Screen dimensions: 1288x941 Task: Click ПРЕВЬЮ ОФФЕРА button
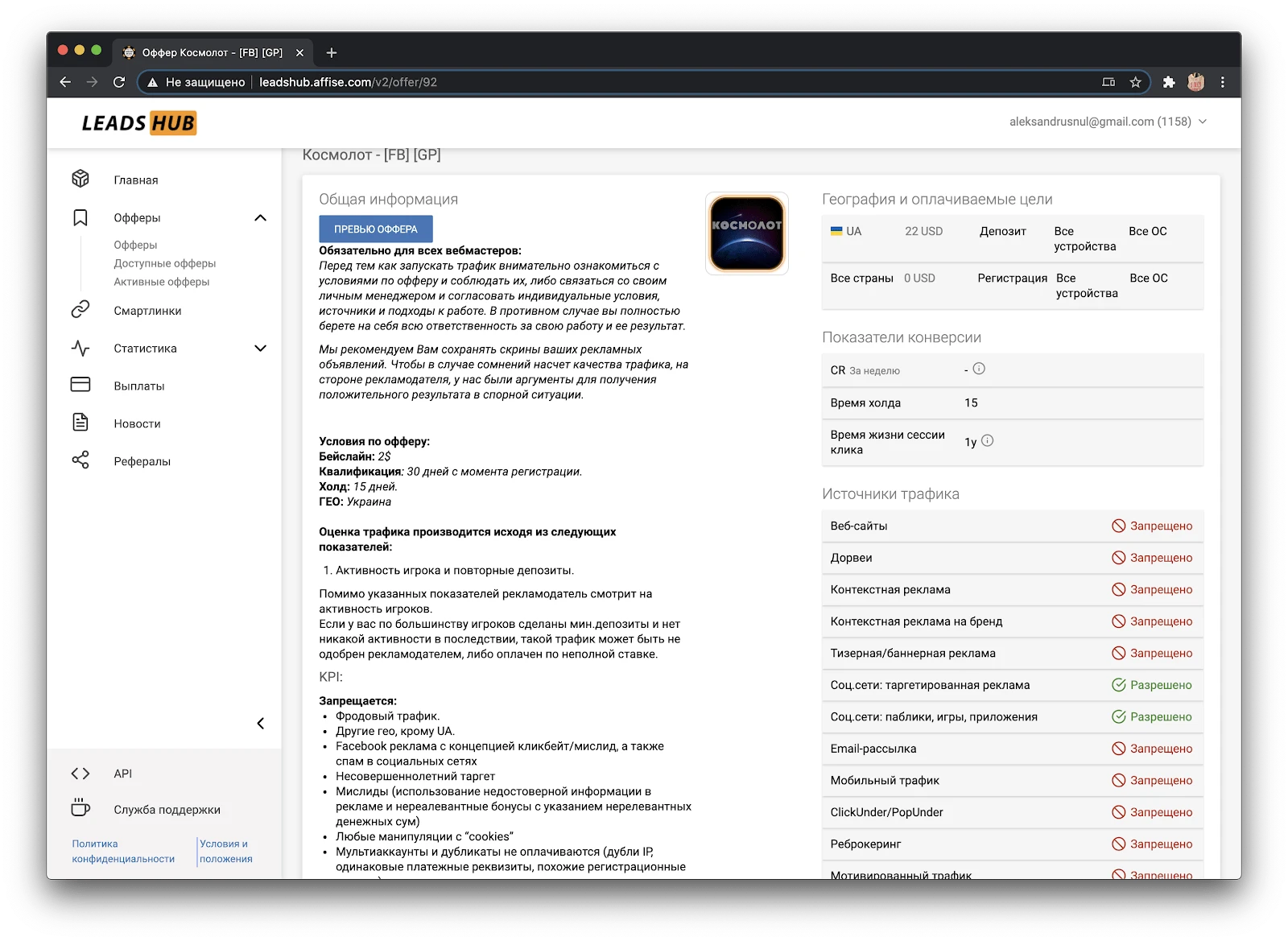pos(376,229)
